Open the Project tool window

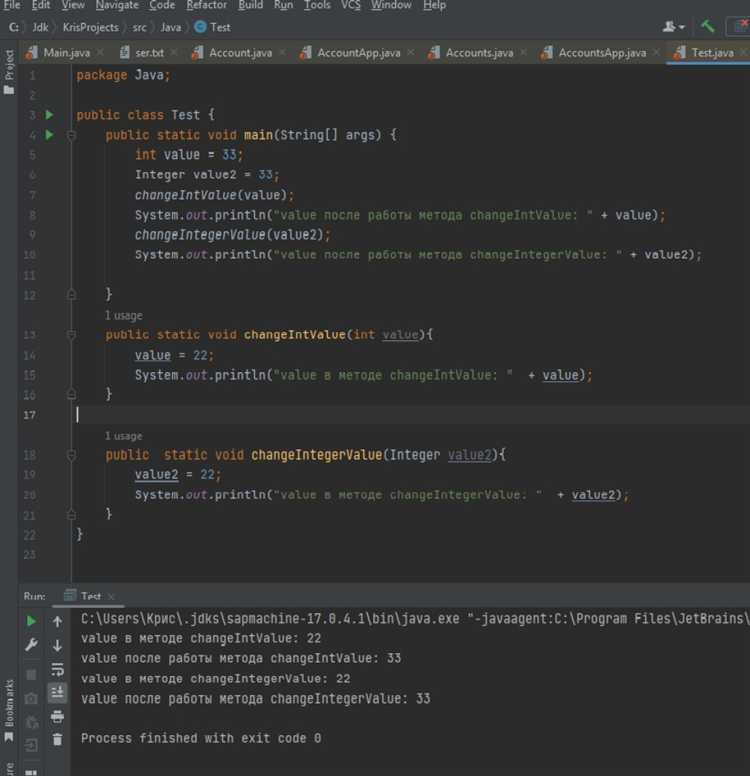9,72
